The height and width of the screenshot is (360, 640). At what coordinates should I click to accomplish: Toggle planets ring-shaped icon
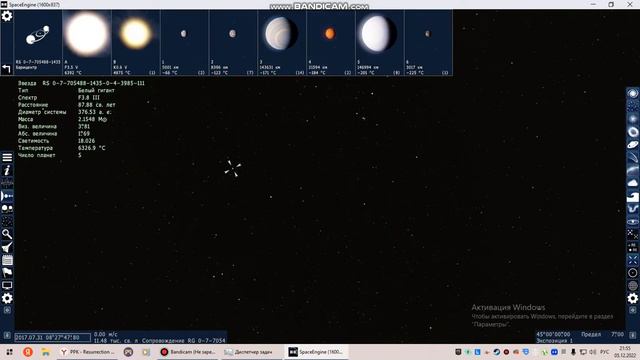pos(633,132)
